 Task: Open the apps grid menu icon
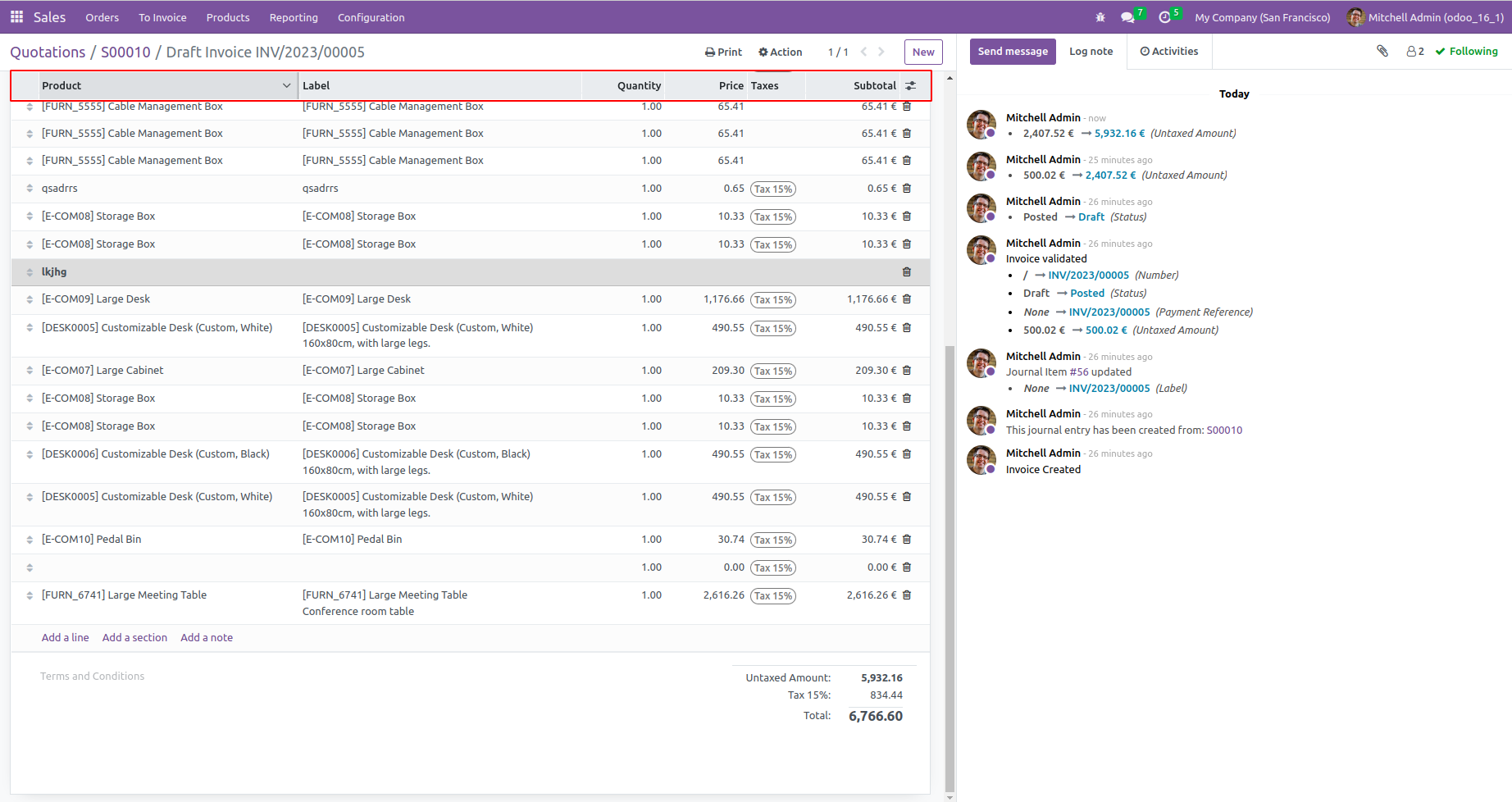coord(16,17)
